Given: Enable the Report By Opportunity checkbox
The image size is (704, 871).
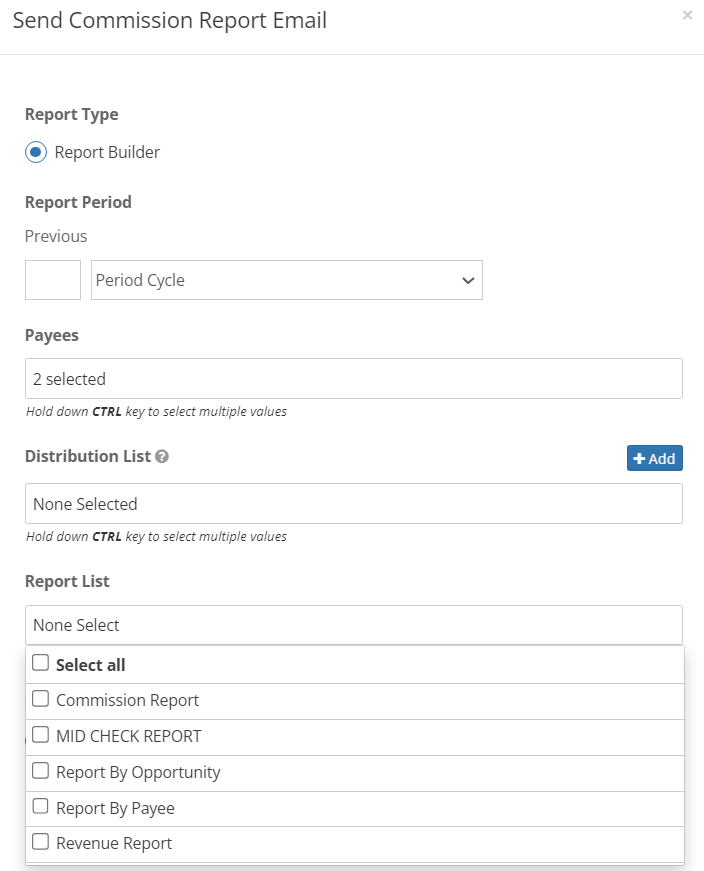Looking at the screenshot, I should pyautogui.click(x=40, y=771).
